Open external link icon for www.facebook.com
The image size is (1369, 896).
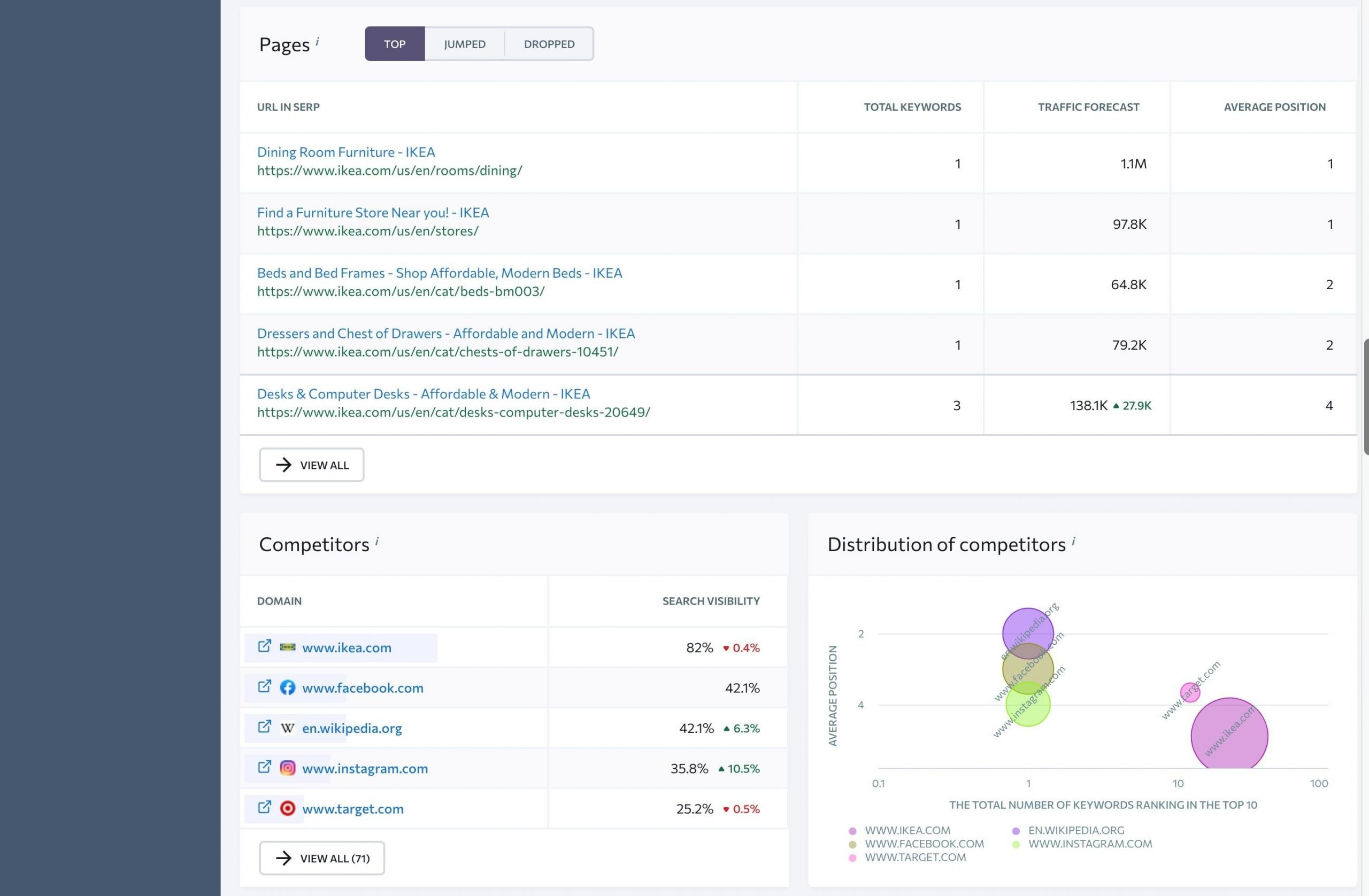[264, 686]
